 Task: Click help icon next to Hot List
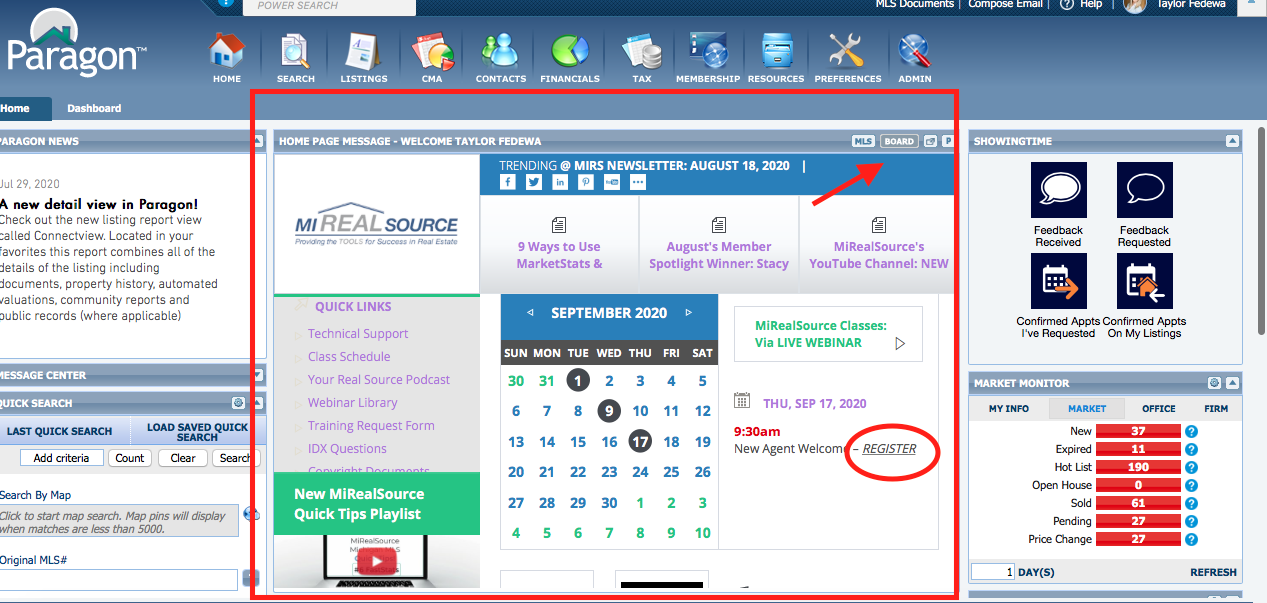1191,468
